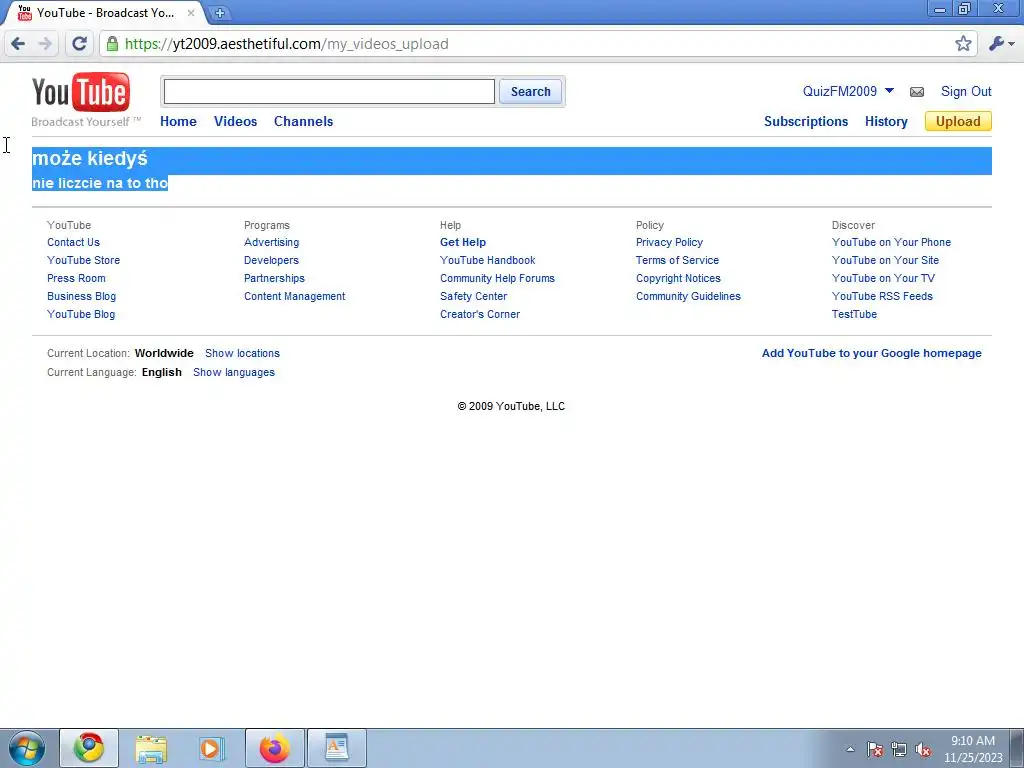Click the Get Help link
The image size is (1024, 768).
click(463, 242)
